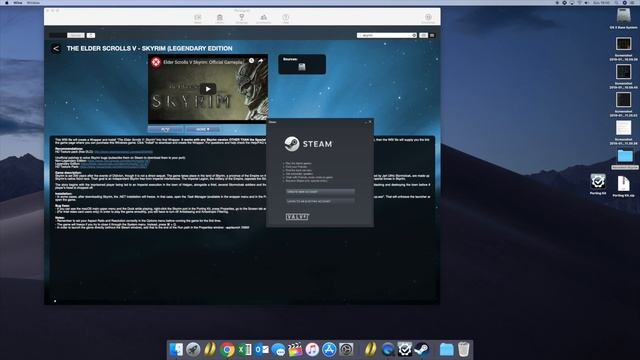Screen dimensions: 640x360
Task: Open Microsoft Outlook from the Dock
Action: pyautogui.click(x=261, y=349)
